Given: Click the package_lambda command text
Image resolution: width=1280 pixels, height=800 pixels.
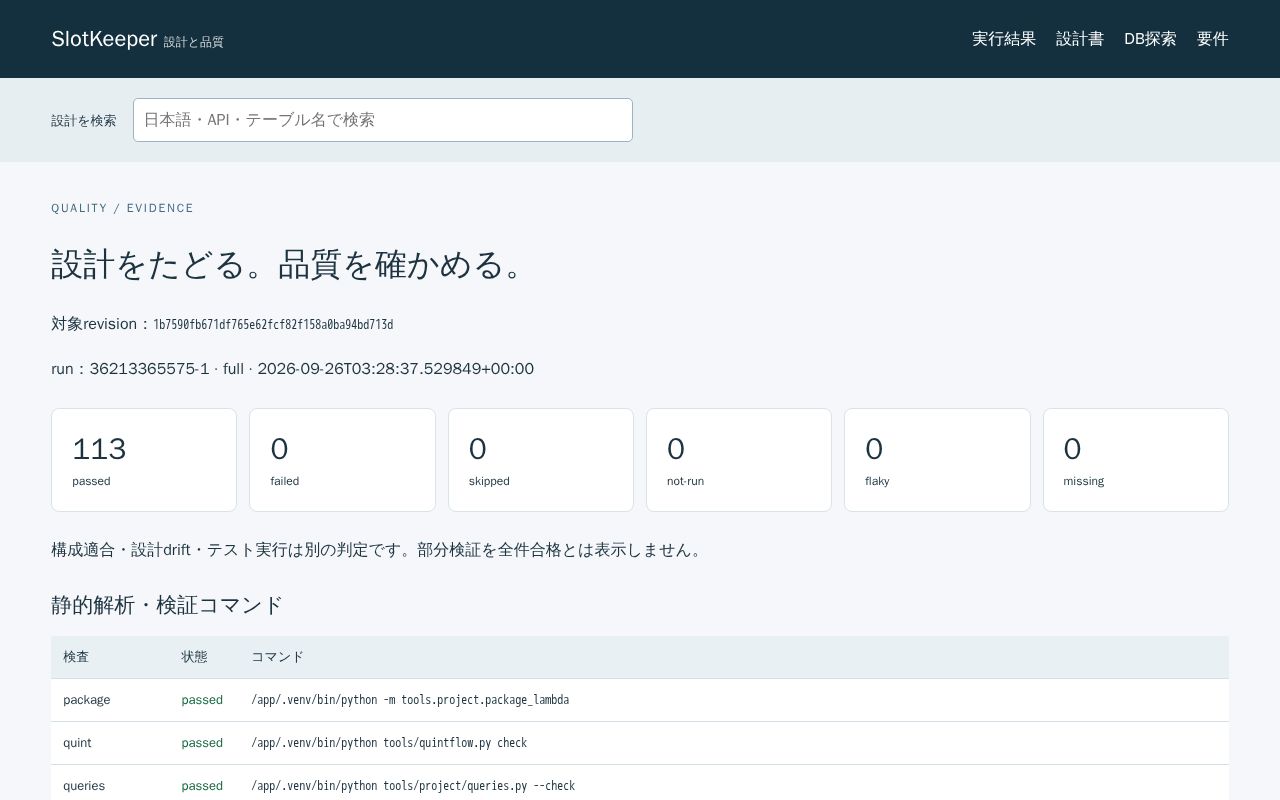Looking at the screenshot, I should click(410, 700).
